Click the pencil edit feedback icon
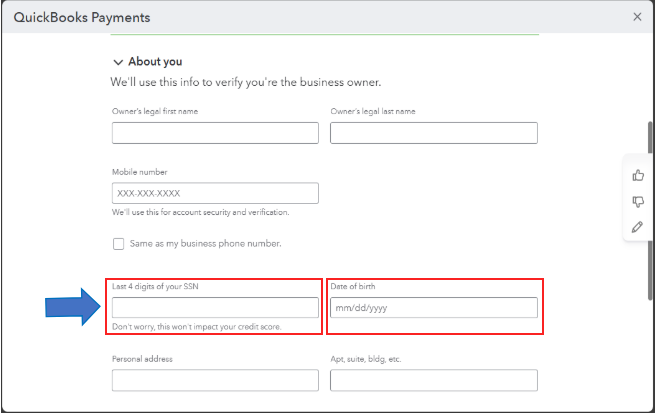 (638, 227)
